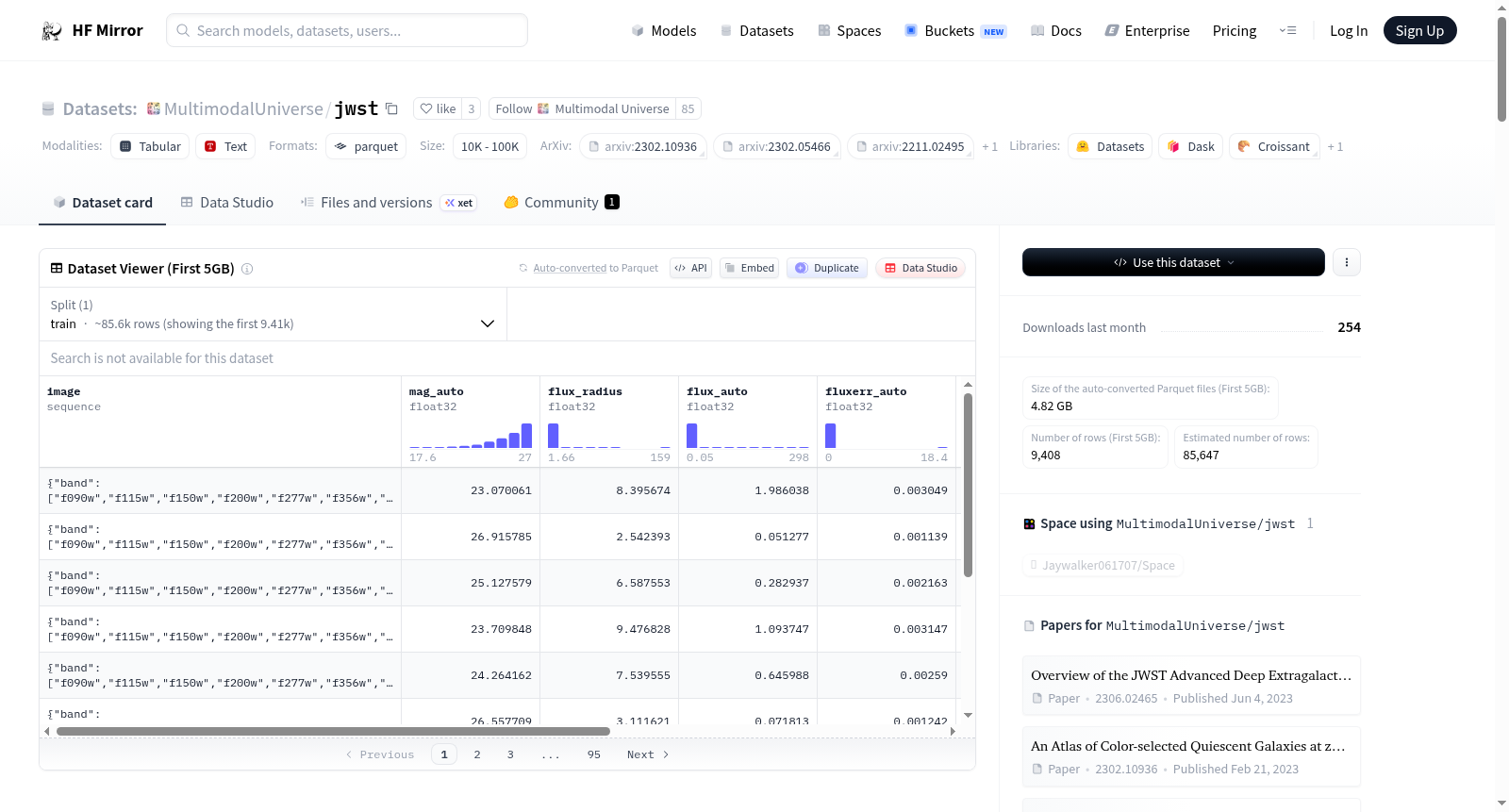This screenshot has height=812, width=1509.
Task: Open Community tab
Action: point(561,202)
